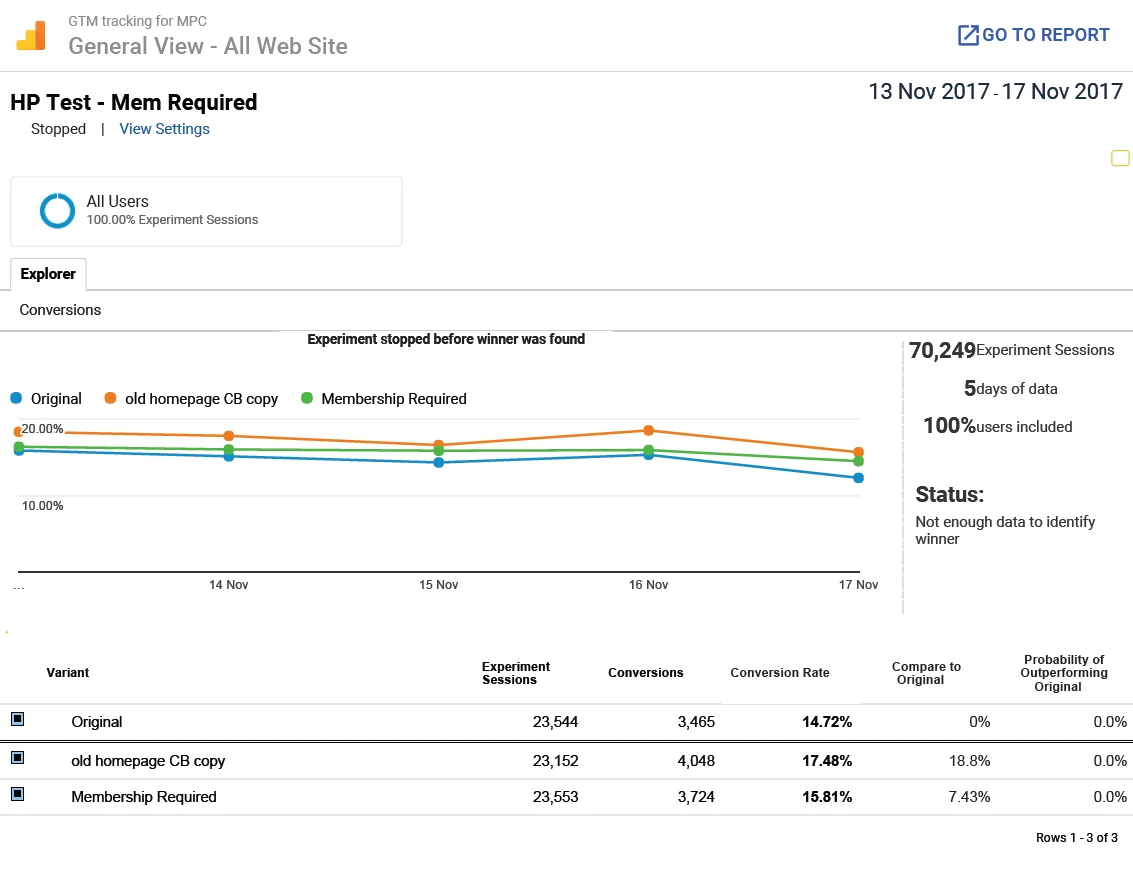Sort by Conversion Rate column header
This screenshot has height=874, width=1133.
780,672
